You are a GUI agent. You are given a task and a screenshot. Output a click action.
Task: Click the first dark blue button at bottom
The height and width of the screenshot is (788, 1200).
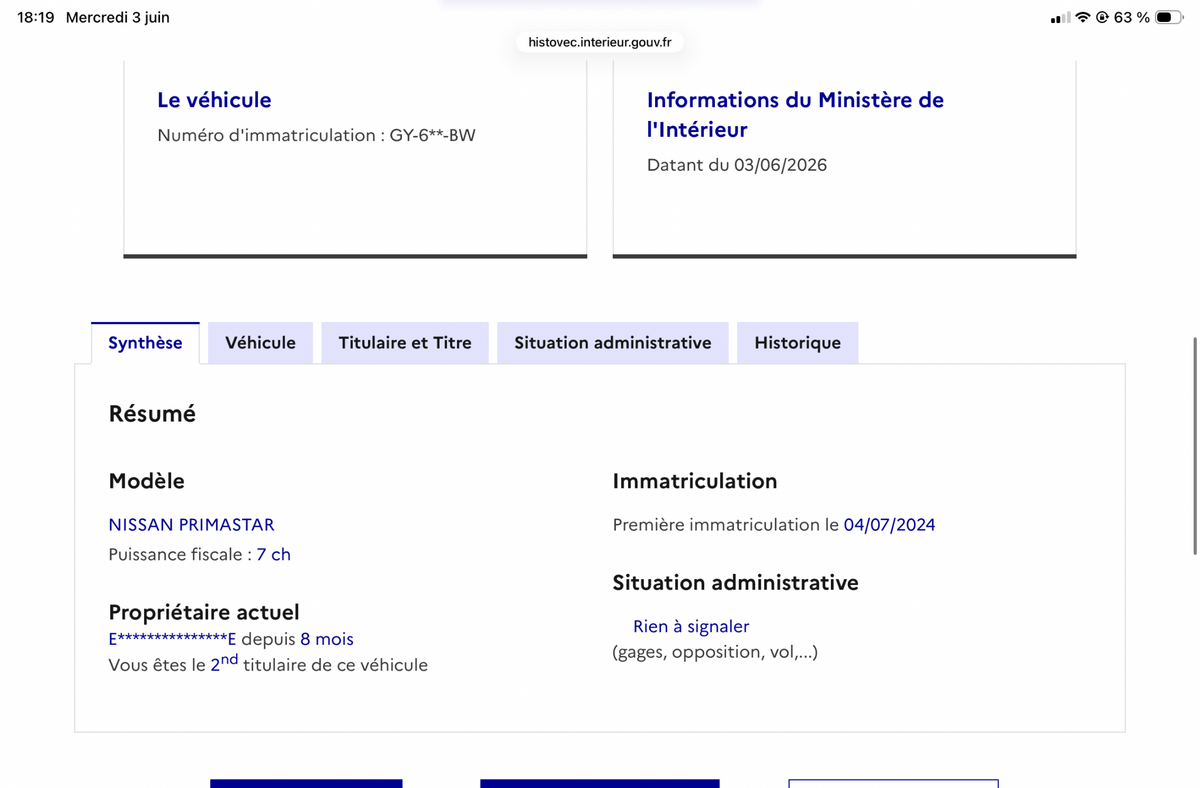[306, 783]
